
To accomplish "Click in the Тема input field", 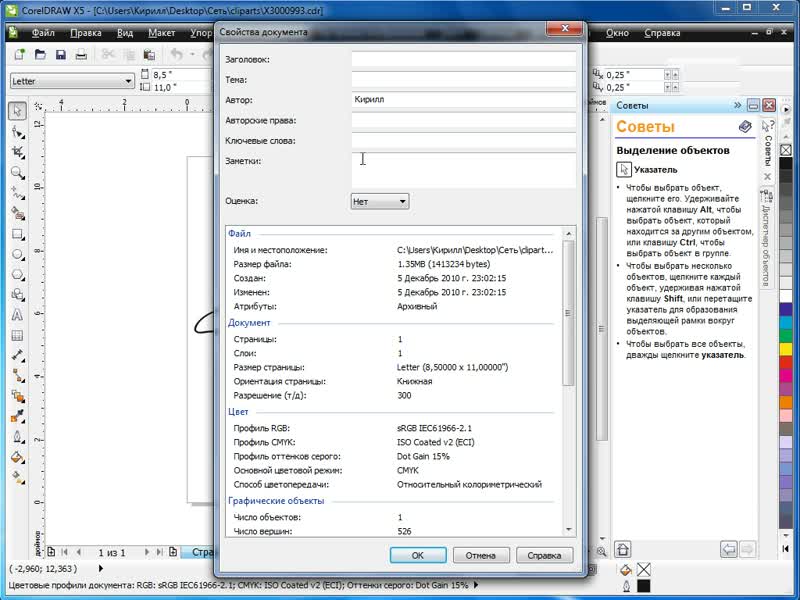I will 464,80.
